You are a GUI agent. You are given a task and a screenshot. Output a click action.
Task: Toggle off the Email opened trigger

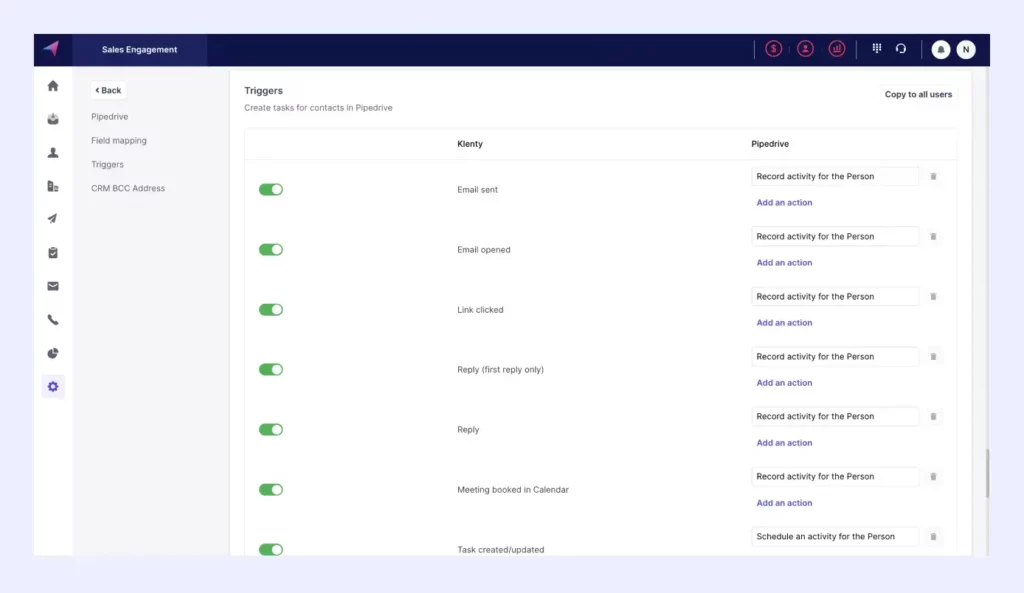coord(270,249)
